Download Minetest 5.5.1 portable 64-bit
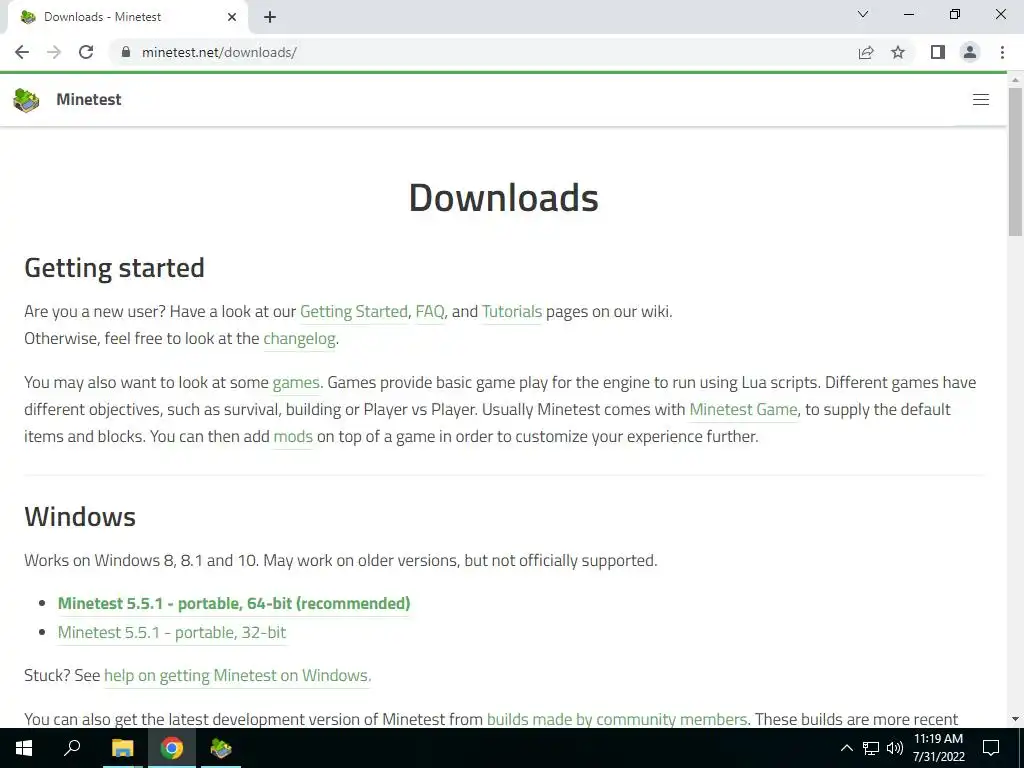Image resolution: width=1024 pixels, height=768 pixels. click(x=234, y=603)
